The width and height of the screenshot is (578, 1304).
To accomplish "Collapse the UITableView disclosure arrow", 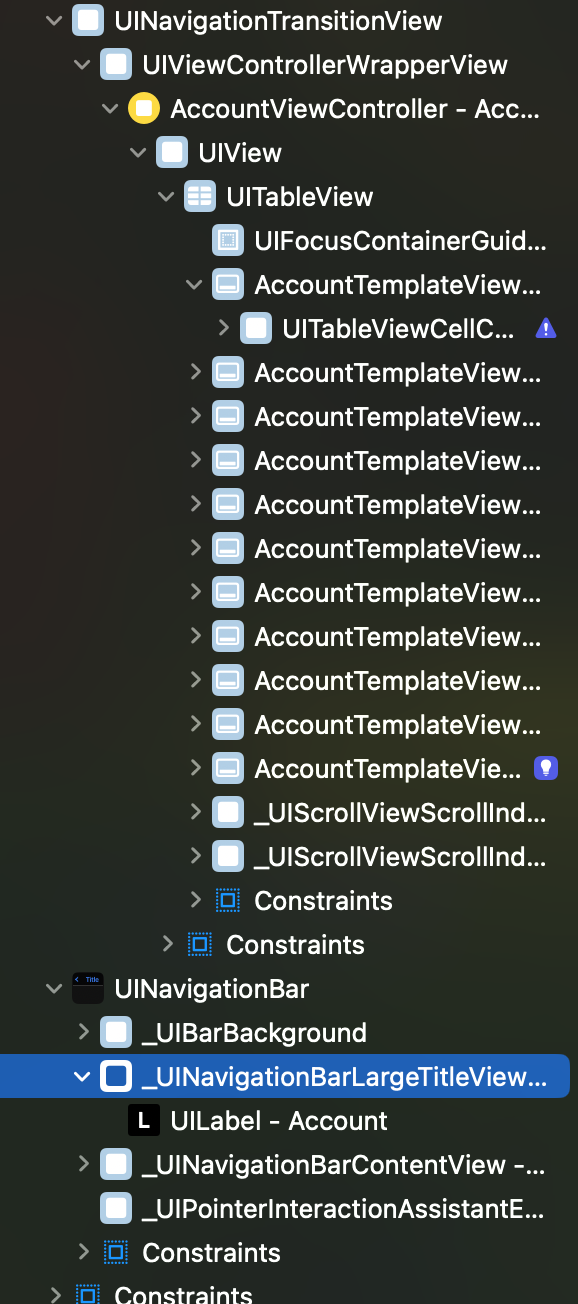I will (166, 197).
